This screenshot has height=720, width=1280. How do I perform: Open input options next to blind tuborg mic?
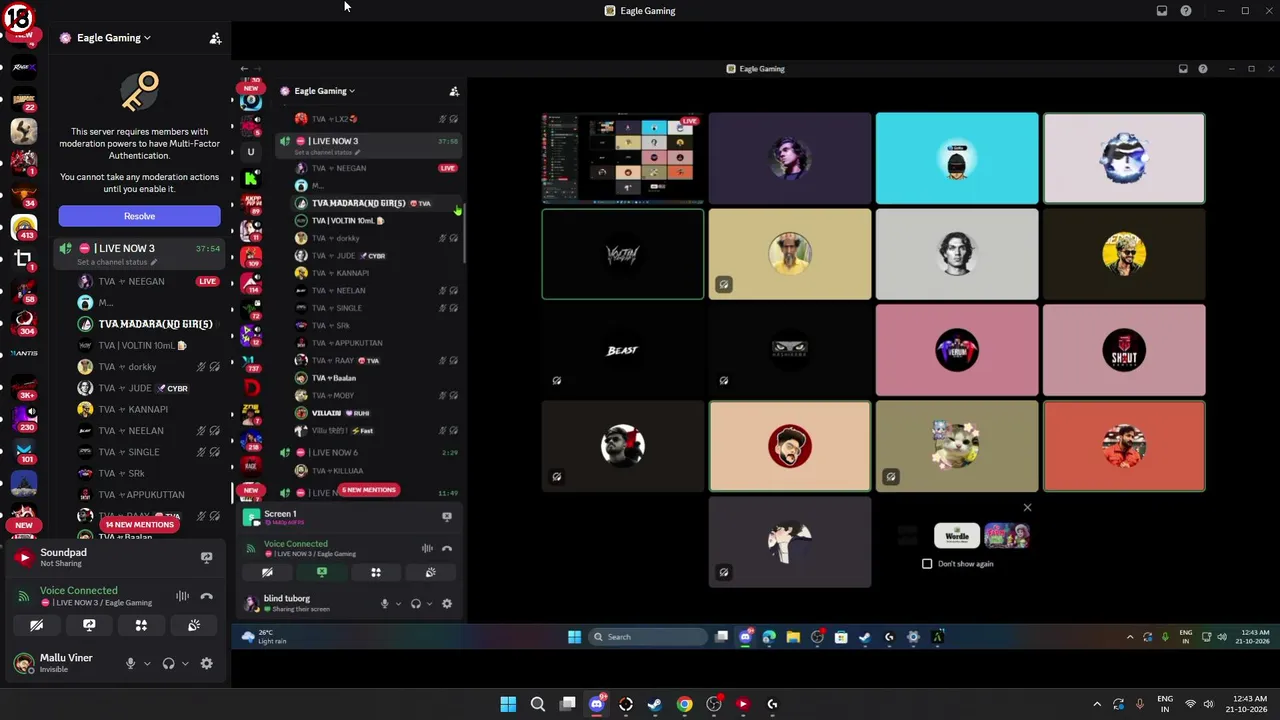(x=398, y=603)
